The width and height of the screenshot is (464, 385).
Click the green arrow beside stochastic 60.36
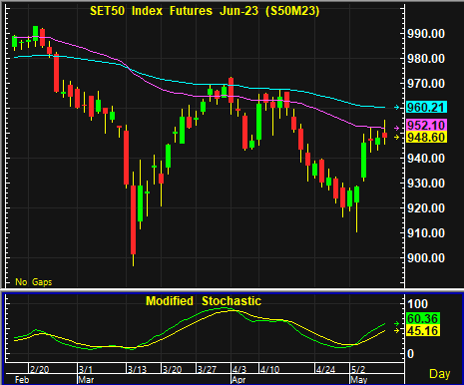click(397, 323)
